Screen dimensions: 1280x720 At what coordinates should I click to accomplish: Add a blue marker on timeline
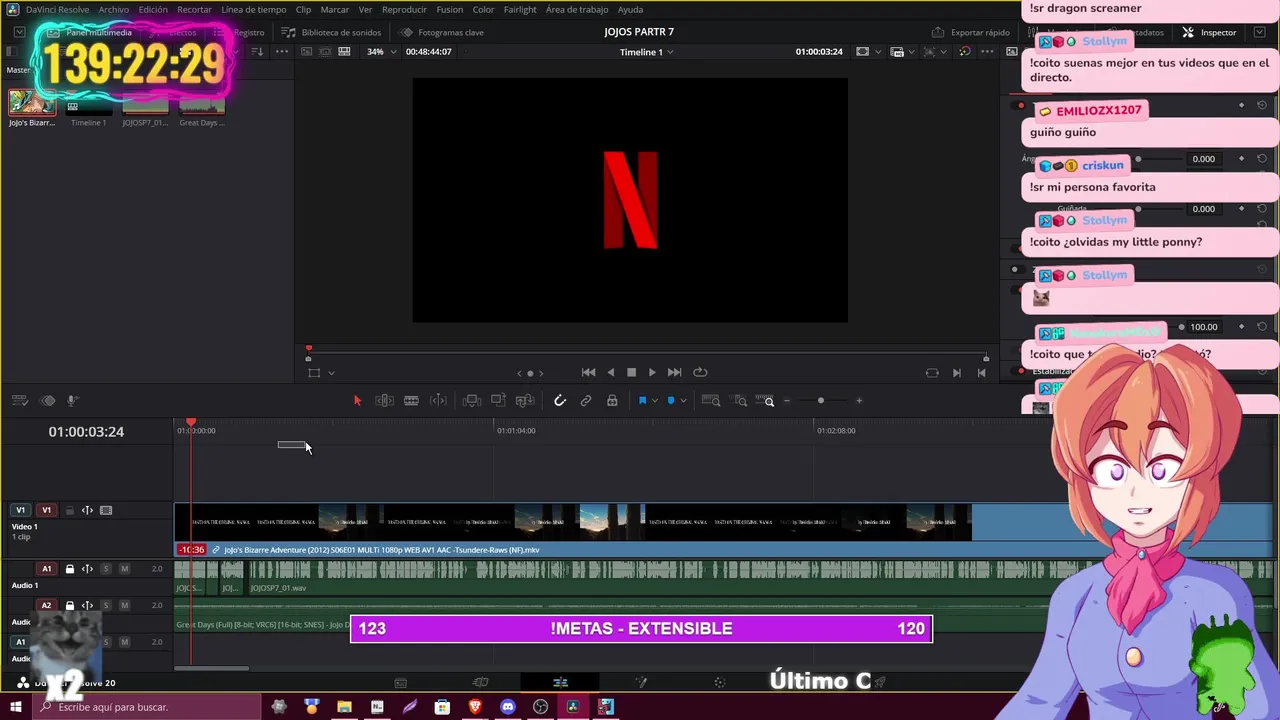tap(671, 401)
